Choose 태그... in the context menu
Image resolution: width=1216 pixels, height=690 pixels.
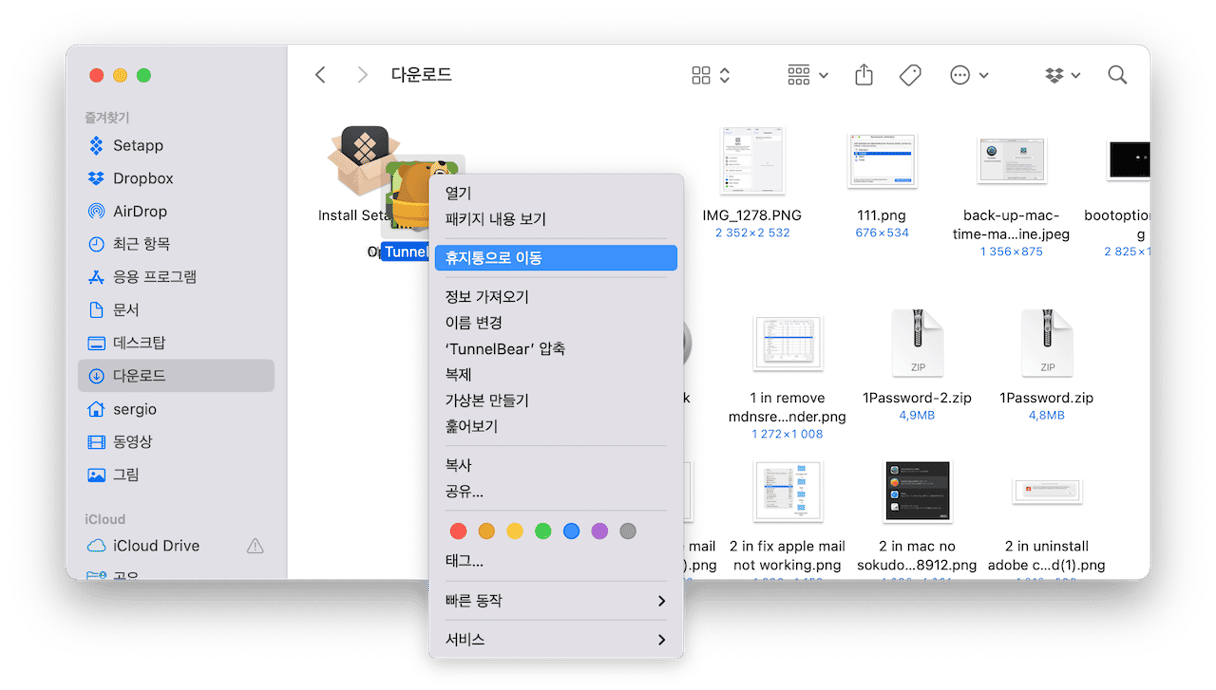[x=556, y=561]
